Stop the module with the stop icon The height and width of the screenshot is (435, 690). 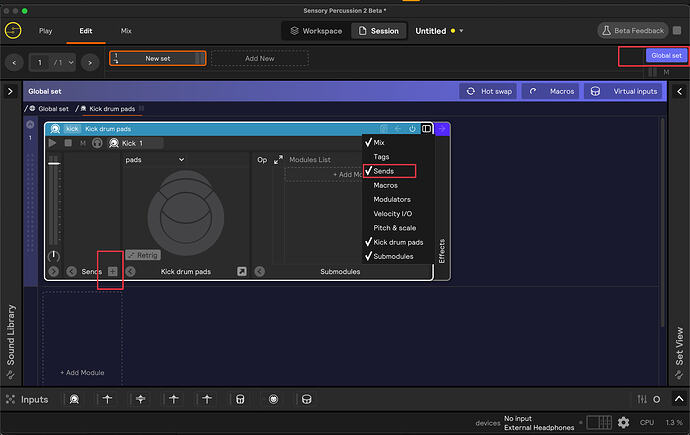coord(68,143)
